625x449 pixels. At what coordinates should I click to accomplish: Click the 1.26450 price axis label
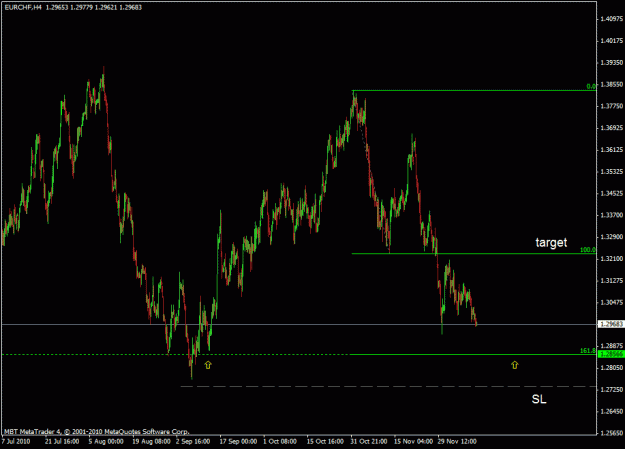click(x=612, y=412)
